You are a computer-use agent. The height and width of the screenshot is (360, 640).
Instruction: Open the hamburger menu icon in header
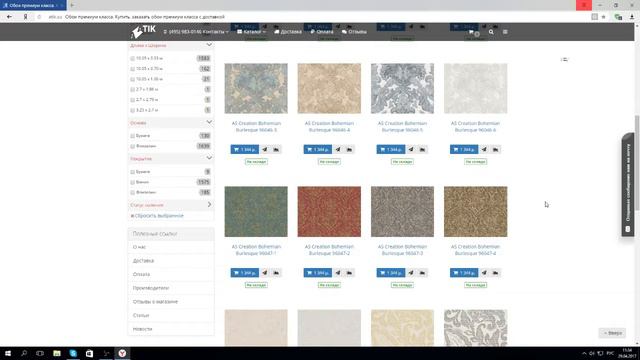pyautogui.click(x=505, y=32)
